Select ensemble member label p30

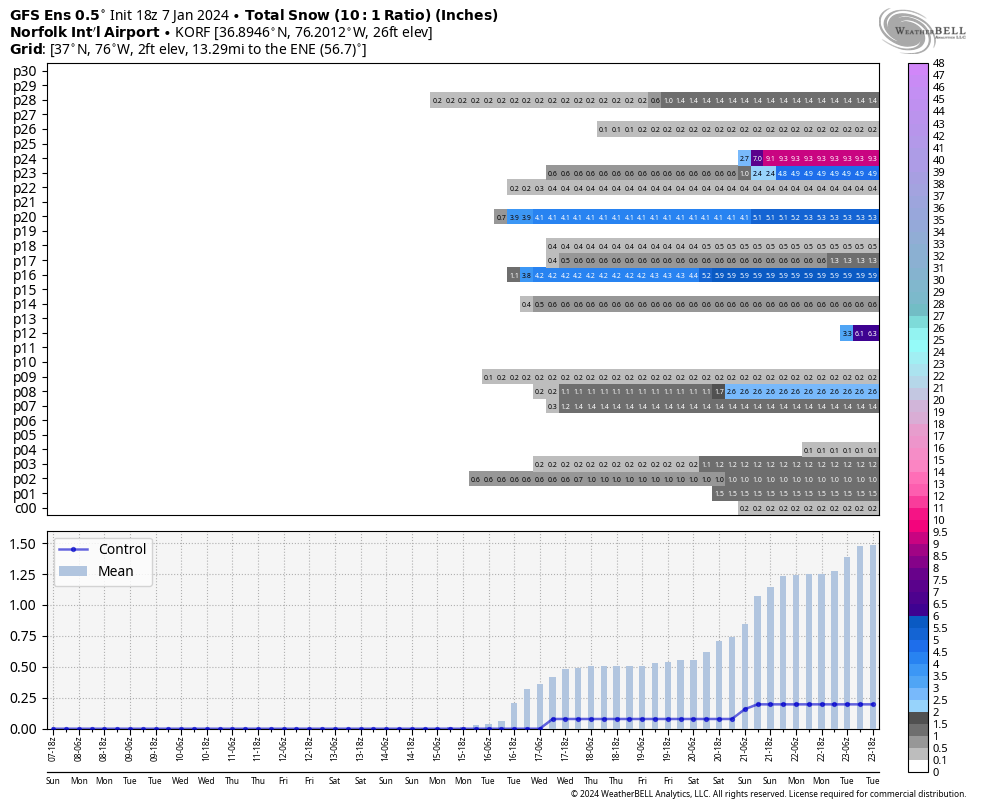point(25,72)
